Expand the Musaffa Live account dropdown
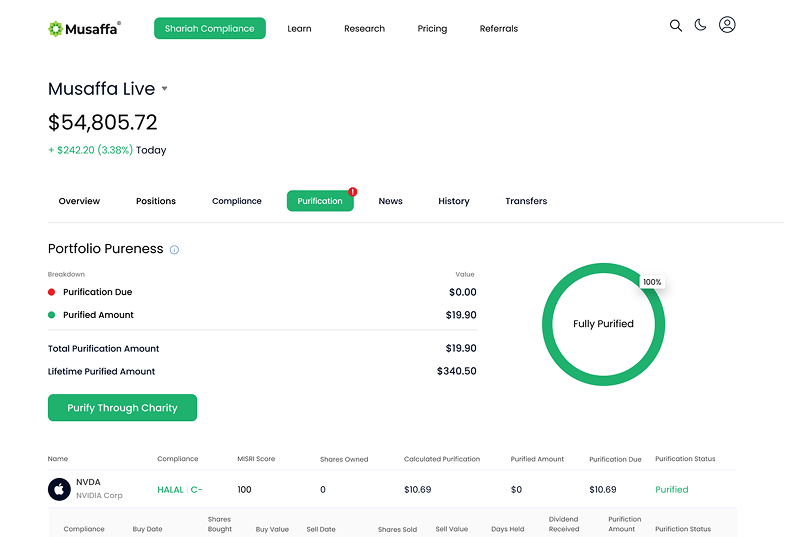The image size is (785, 537). pos(164,89)
